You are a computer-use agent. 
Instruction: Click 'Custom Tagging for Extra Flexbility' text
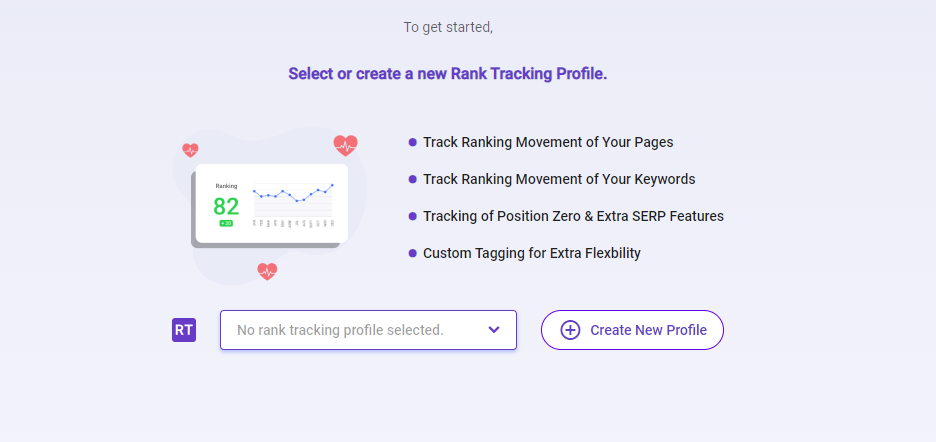(532, 253)
